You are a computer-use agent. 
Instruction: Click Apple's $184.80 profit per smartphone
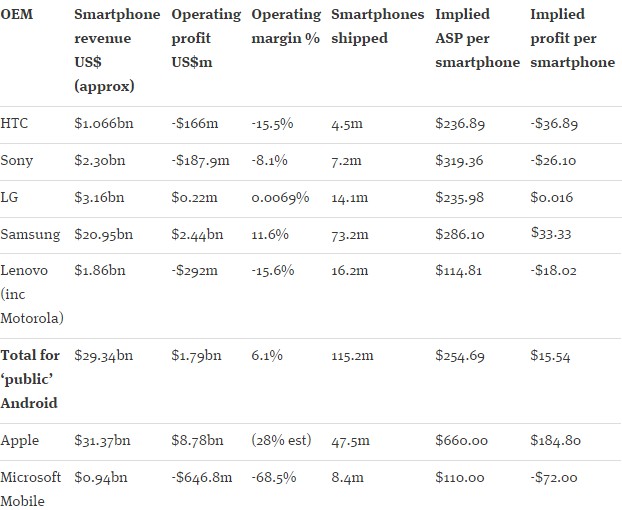click(555, 441)
